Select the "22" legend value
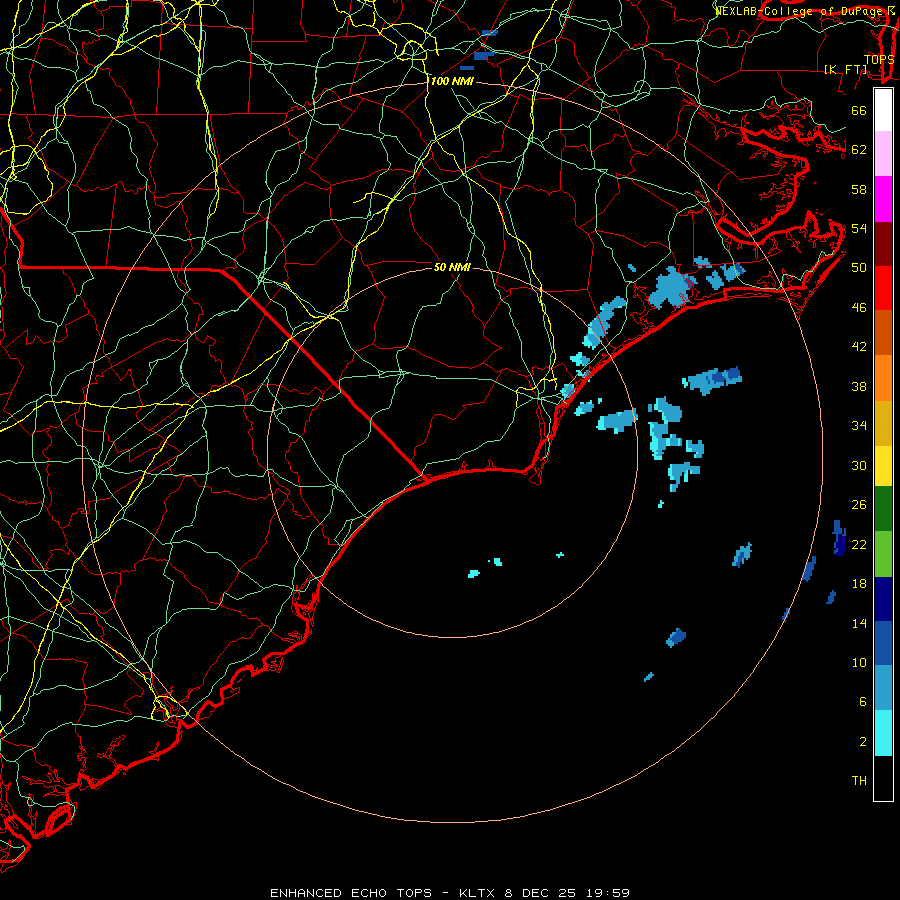 coord(859,545)
